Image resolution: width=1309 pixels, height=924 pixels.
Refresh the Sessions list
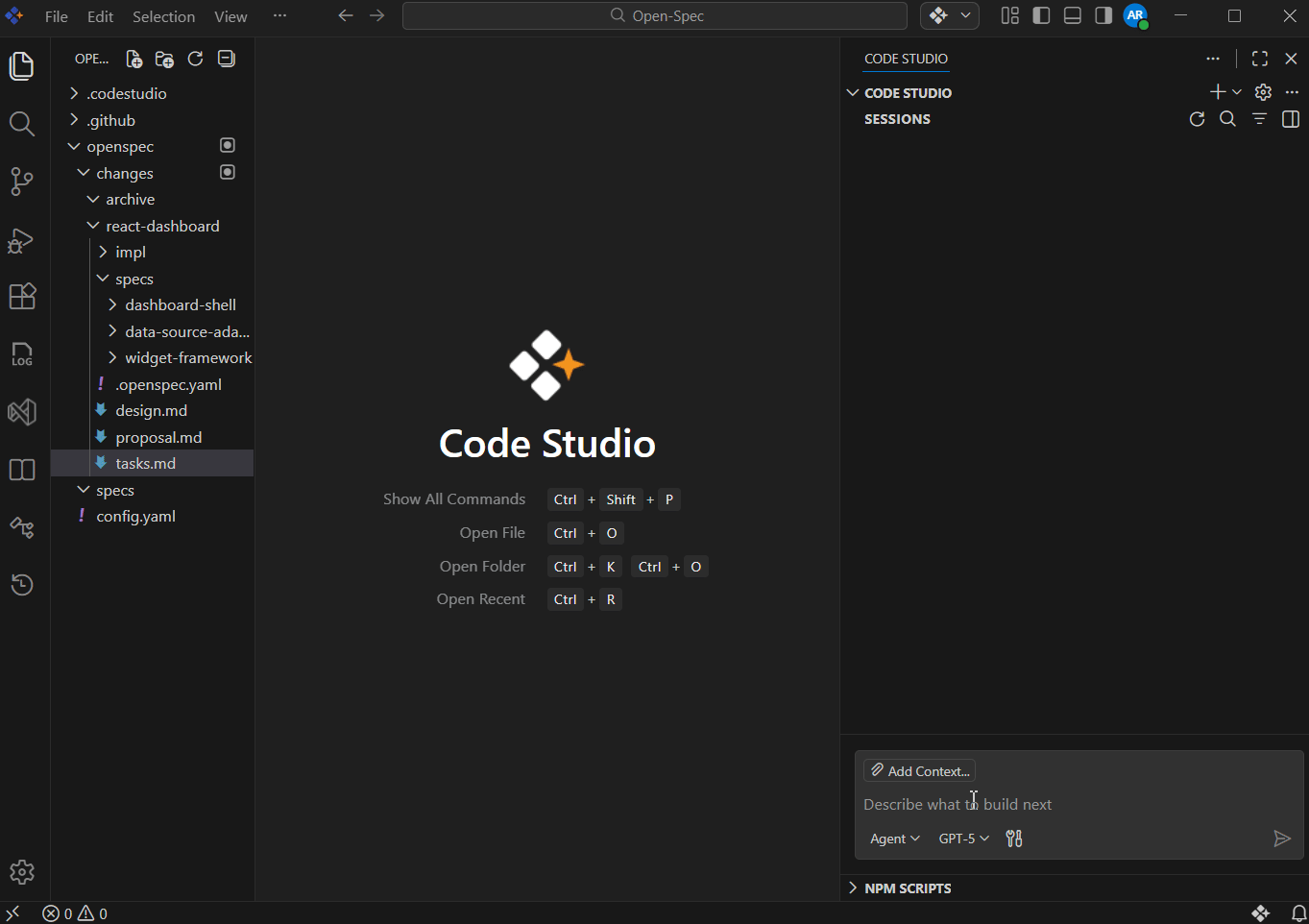1197,119
